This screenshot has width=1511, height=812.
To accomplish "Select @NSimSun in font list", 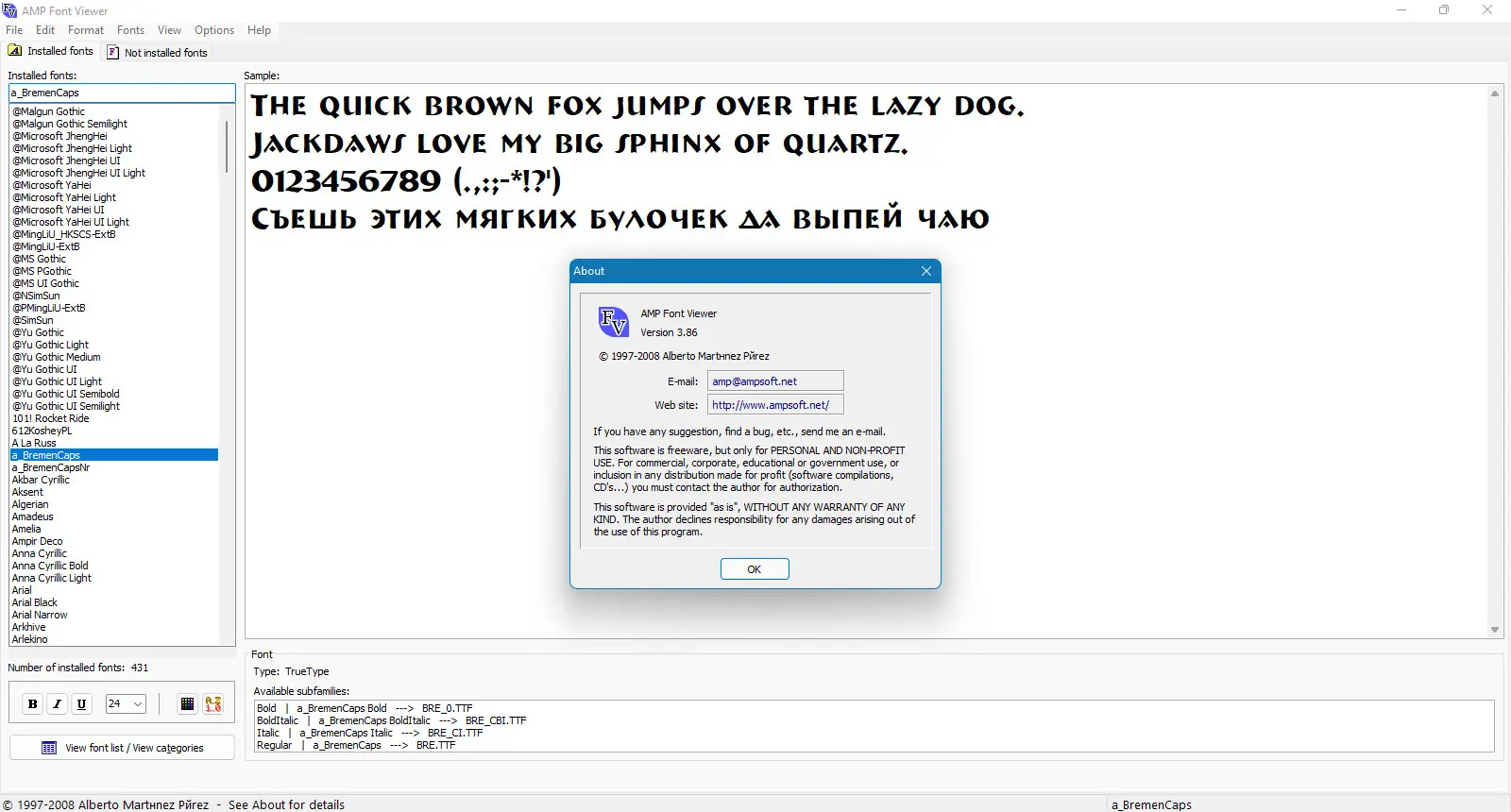I will (x=114, y=296).
